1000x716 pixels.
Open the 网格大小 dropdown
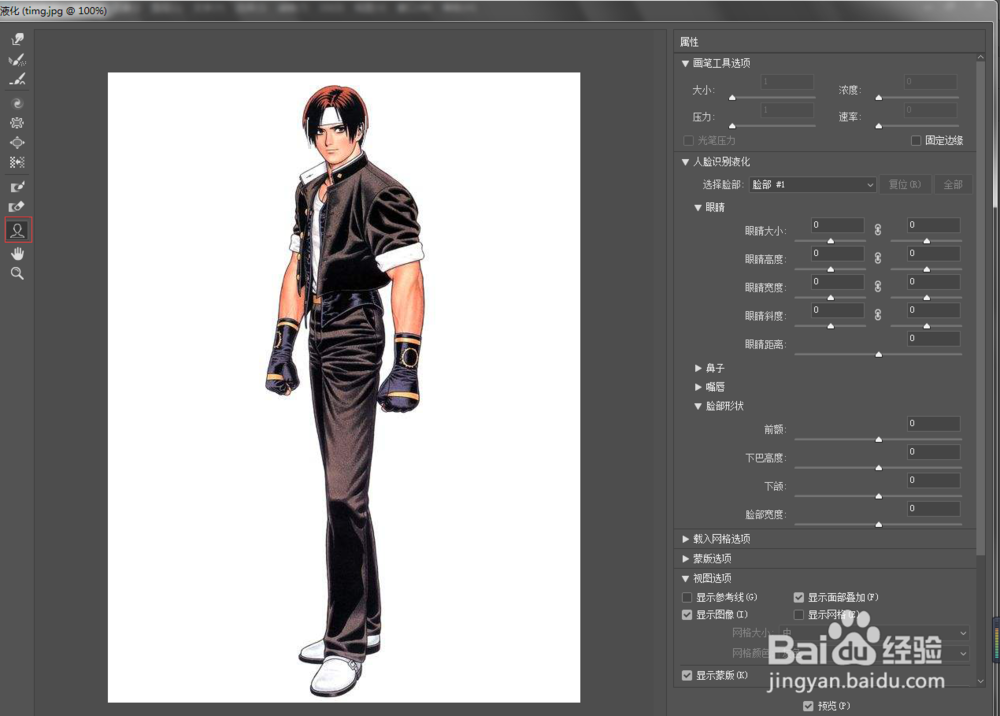click(x=874, y=633)
